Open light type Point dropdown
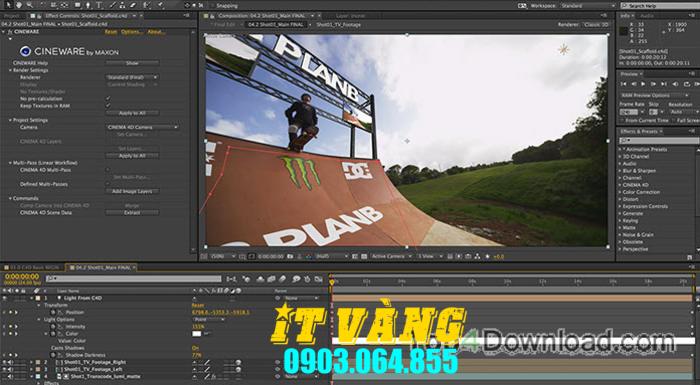Viewport: 700px width, 385px height. [208, 319]
